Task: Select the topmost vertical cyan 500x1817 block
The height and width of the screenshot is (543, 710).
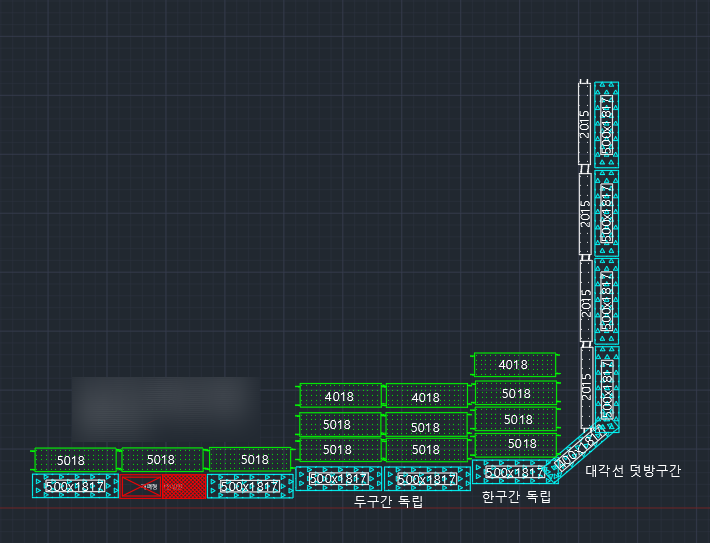Action: (607, 125)
